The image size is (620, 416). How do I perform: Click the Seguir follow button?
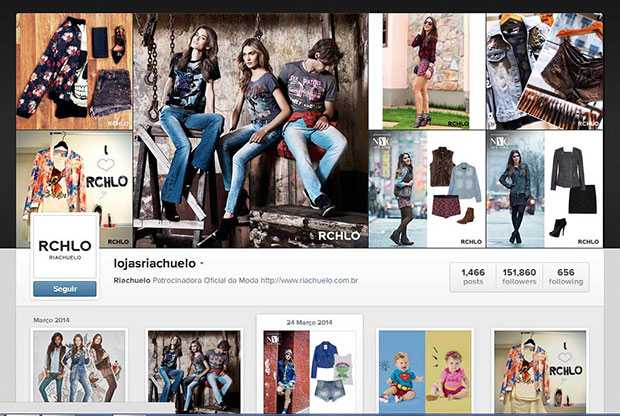(x=65, y=289)
